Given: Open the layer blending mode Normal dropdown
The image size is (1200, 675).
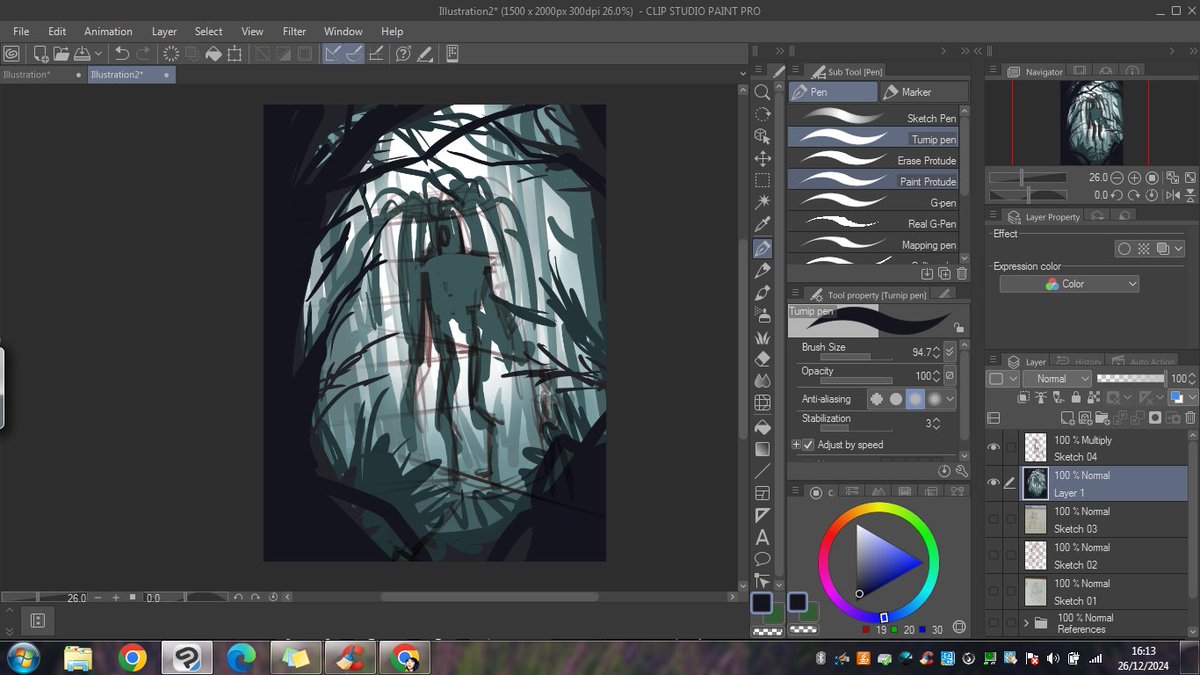Looking at the screenshot, I should [1058, 378].
